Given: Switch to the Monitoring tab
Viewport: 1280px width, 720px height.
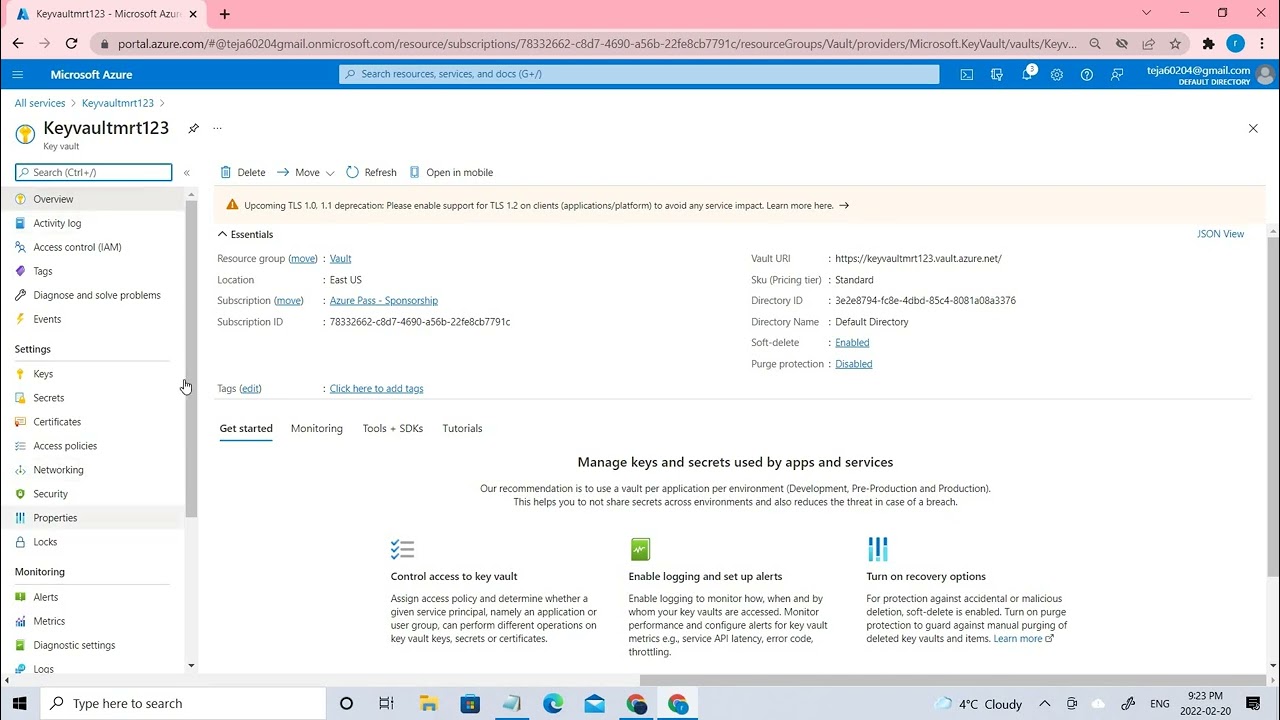Looking at the screenshot, I should pos(316,428).
